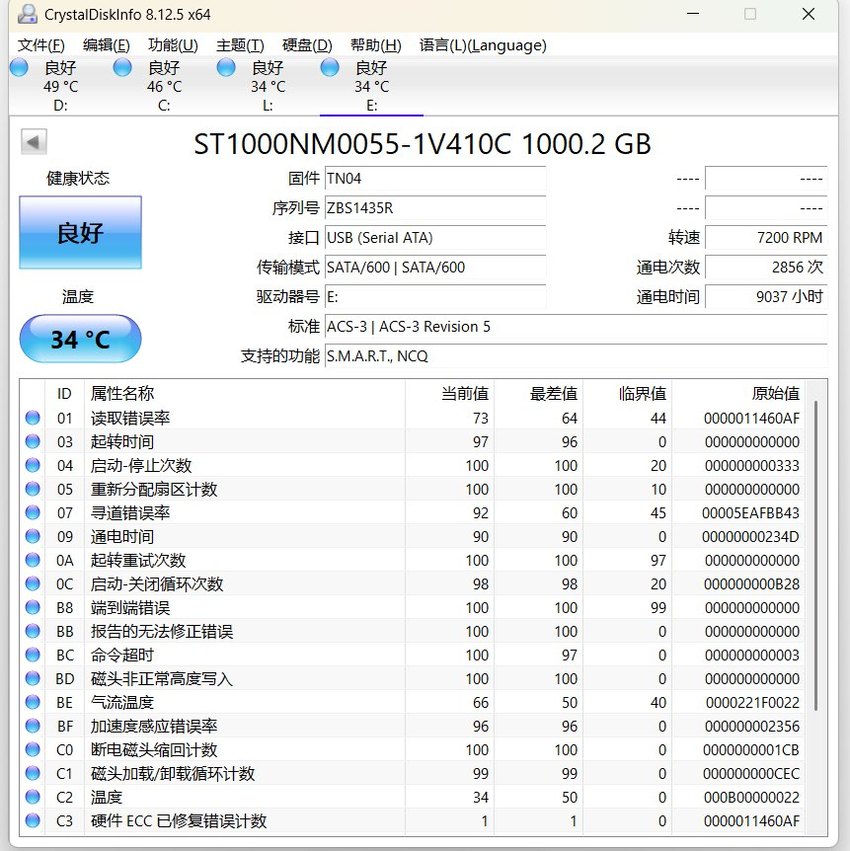Click status icon of attribute 0C row
This screenshot has height=851, width=850.
point(33,584)
